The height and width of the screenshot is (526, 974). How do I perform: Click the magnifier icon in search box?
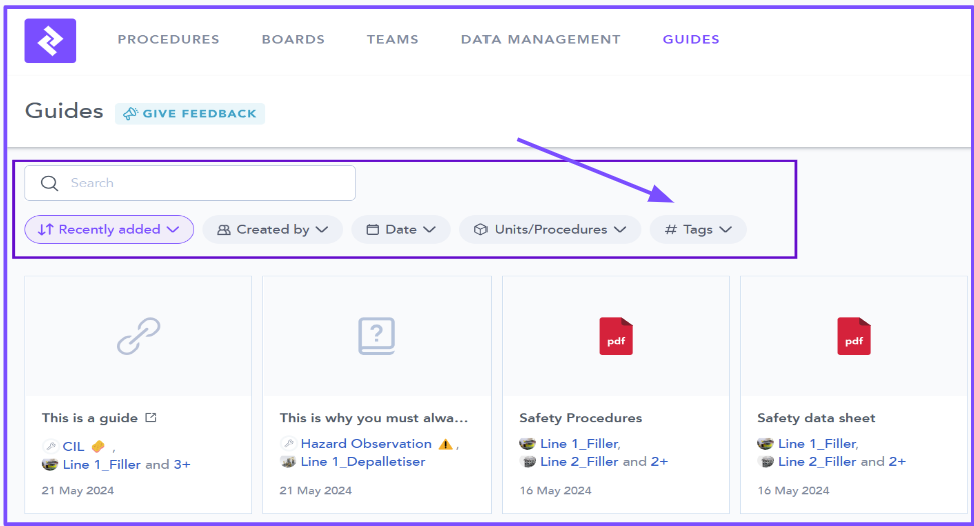[x=49, y=183]
